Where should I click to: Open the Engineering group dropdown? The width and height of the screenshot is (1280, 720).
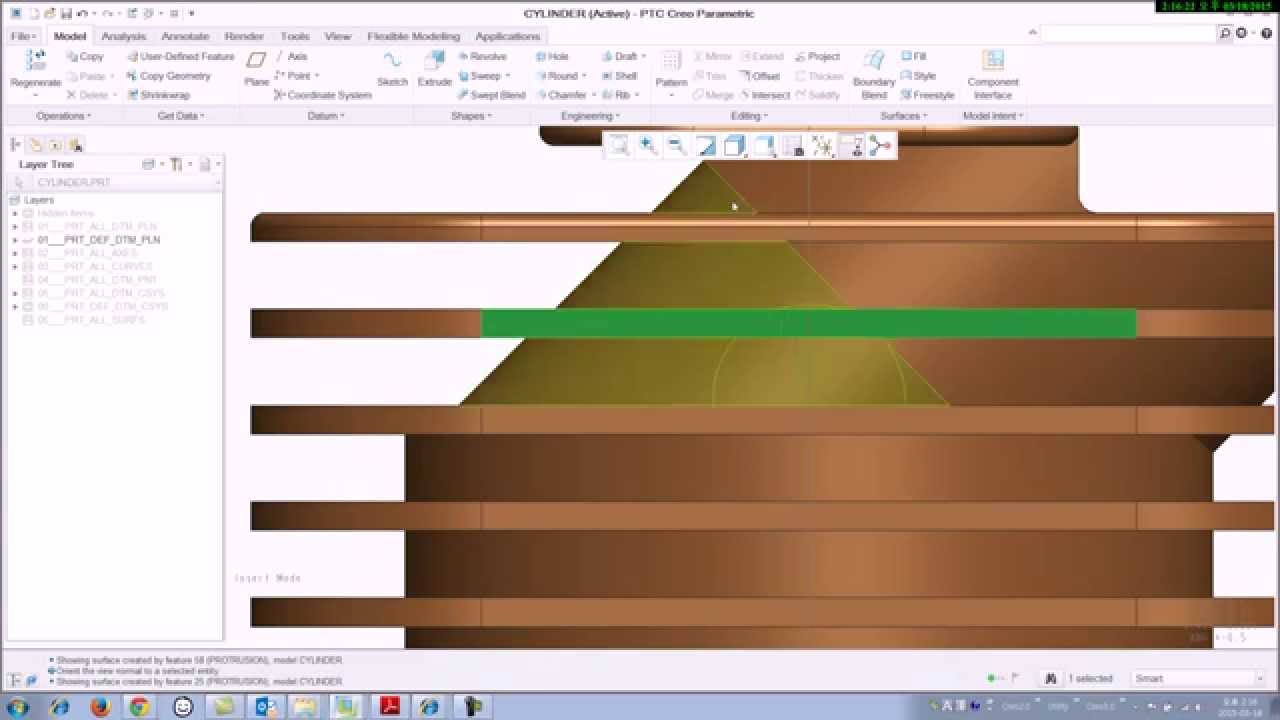[x=590, y=116]
